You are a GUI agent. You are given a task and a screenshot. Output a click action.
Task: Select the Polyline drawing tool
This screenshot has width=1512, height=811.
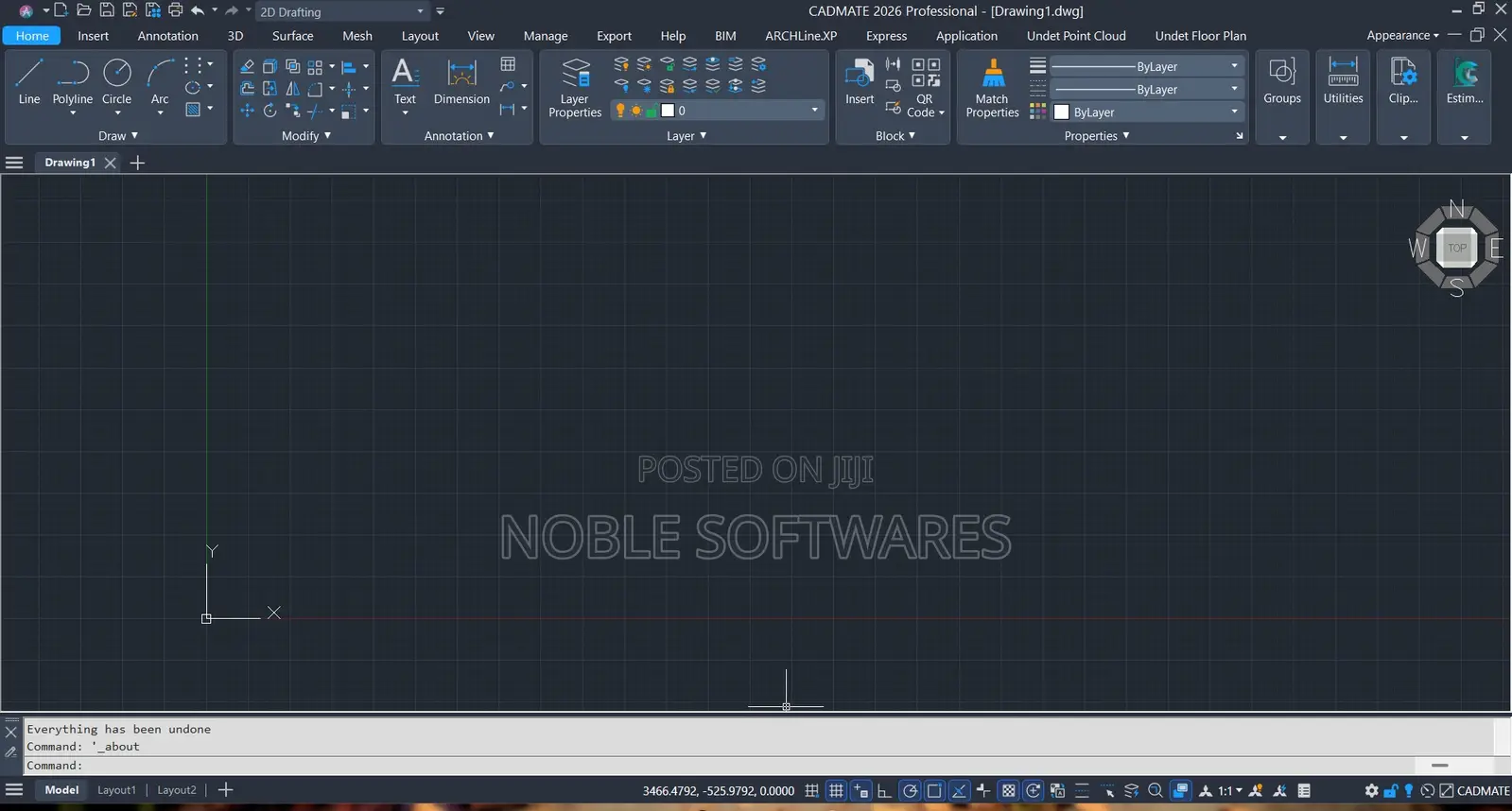point(72,81)
